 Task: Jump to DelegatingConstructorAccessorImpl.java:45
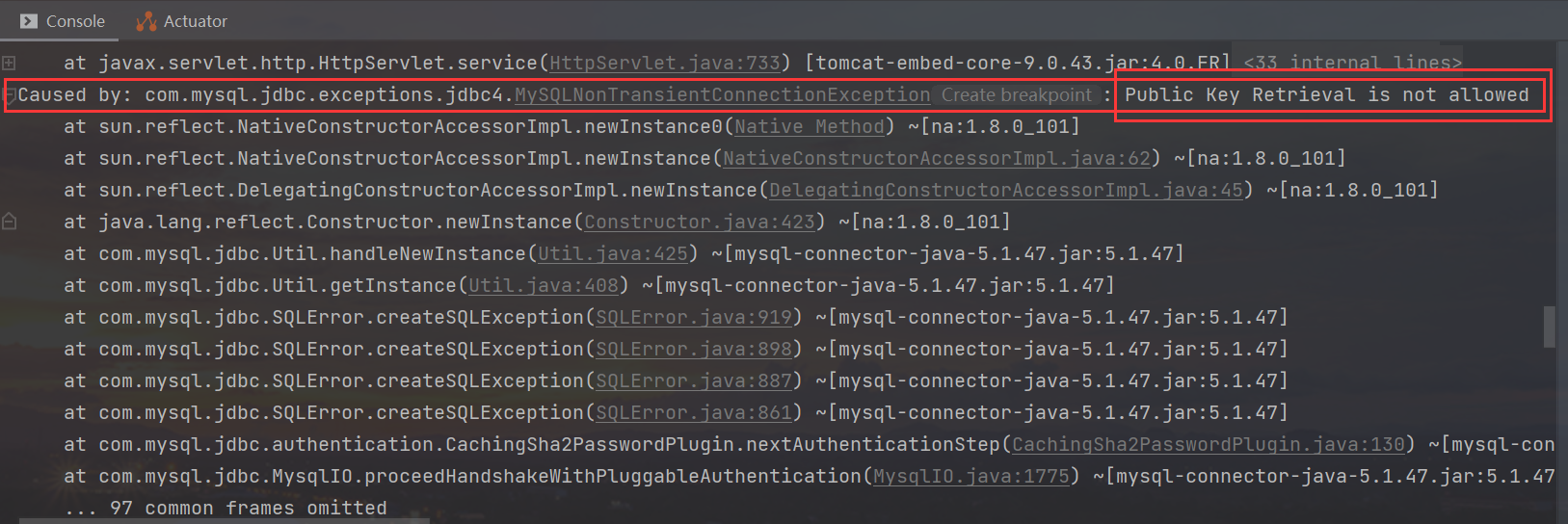point(1005,191)
